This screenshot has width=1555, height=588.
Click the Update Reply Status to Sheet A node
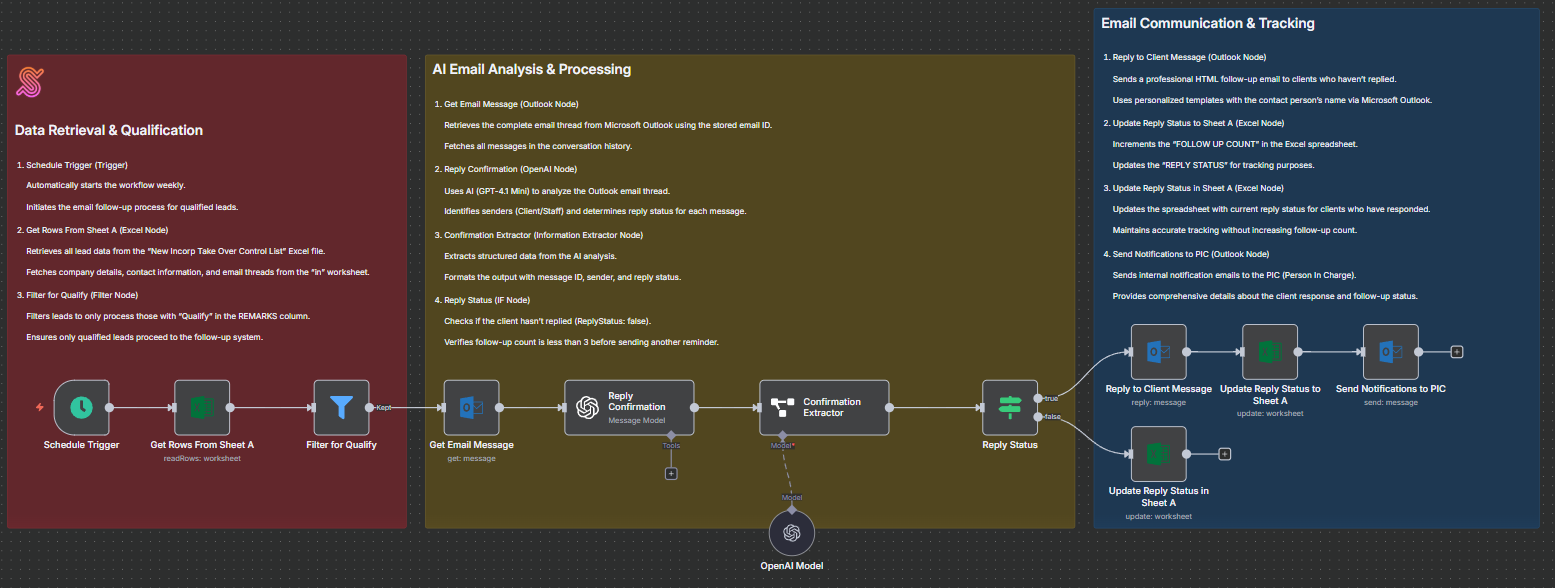coord(1270,352)
